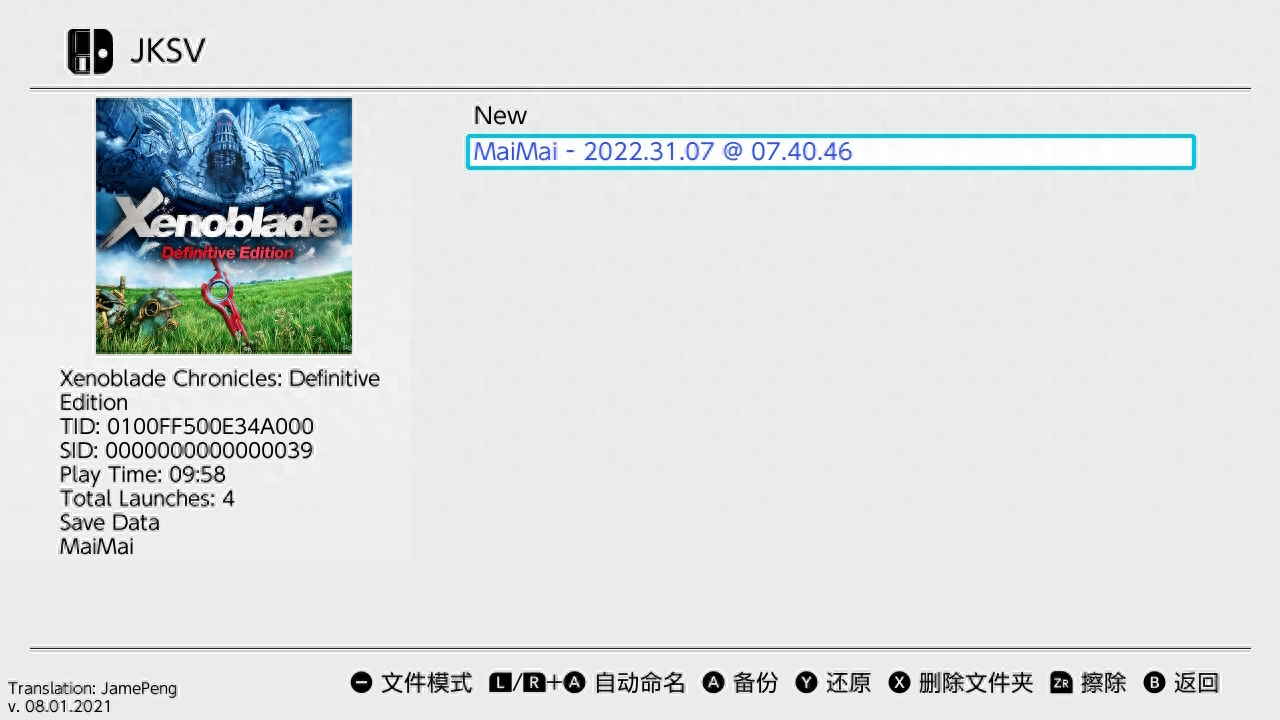Click the JKSV Switch logo icon
The height and width of the screenshot is (720, 1280).
[90, 51]
